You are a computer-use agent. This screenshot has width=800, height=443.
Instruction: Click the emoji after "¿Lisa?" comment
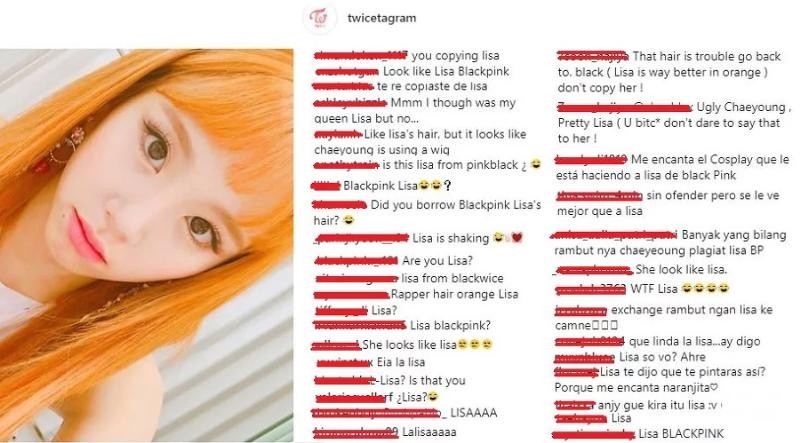click(x=433, y=397)
